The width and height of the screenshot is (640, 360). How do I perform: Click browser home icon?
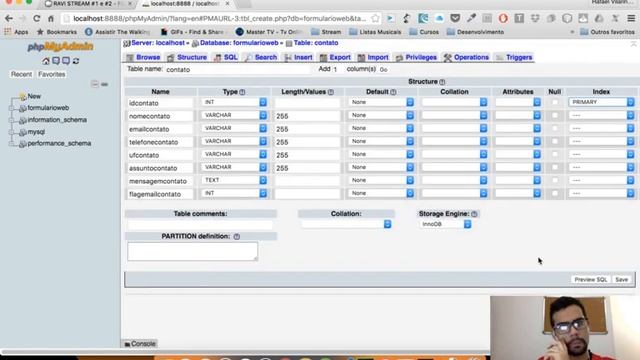[51, 18]
